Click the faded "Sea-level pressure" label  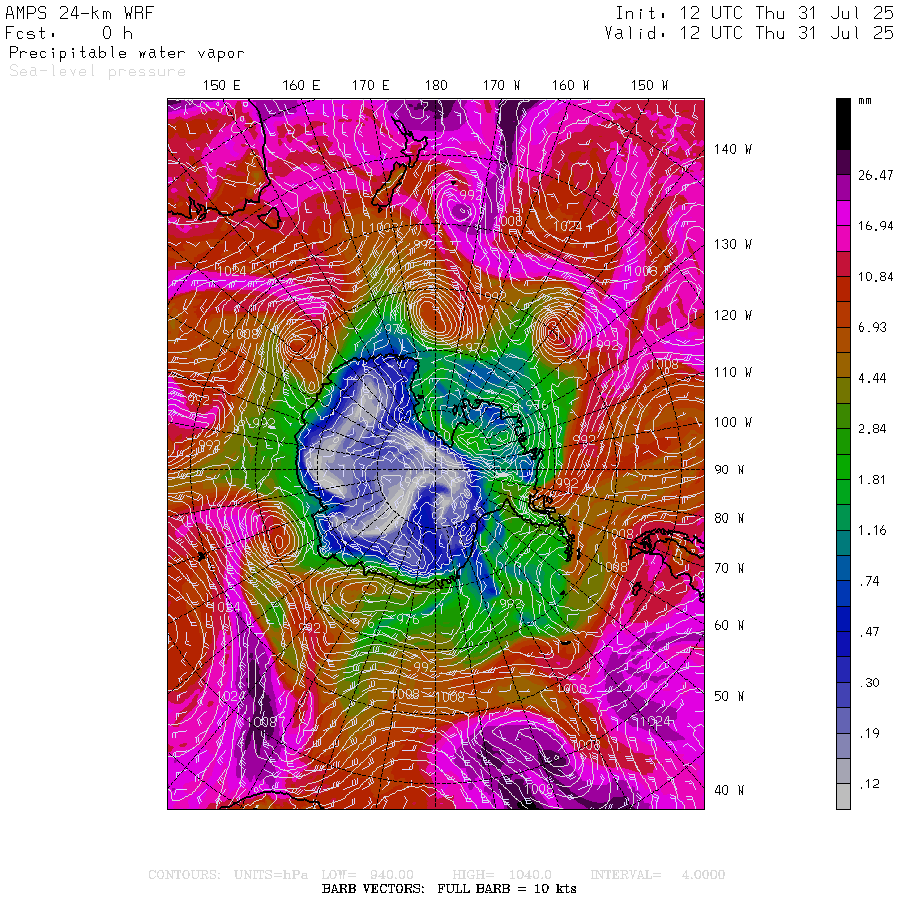[98, 71]
